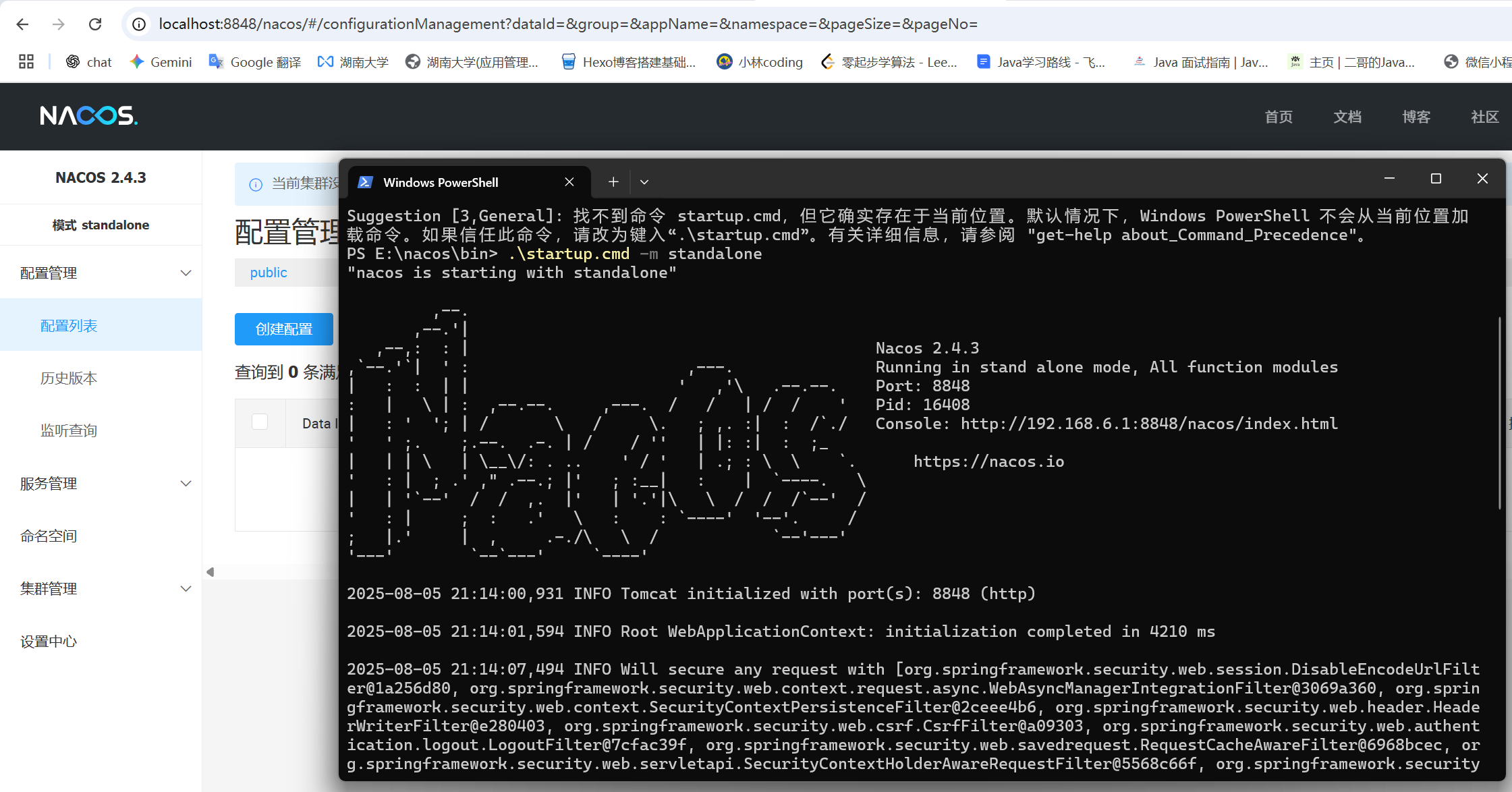The image size is (1512, 792).
Task: Open a new PowerShell tab with plus icon
Action: pyautogui.click(x=613, y=182)
